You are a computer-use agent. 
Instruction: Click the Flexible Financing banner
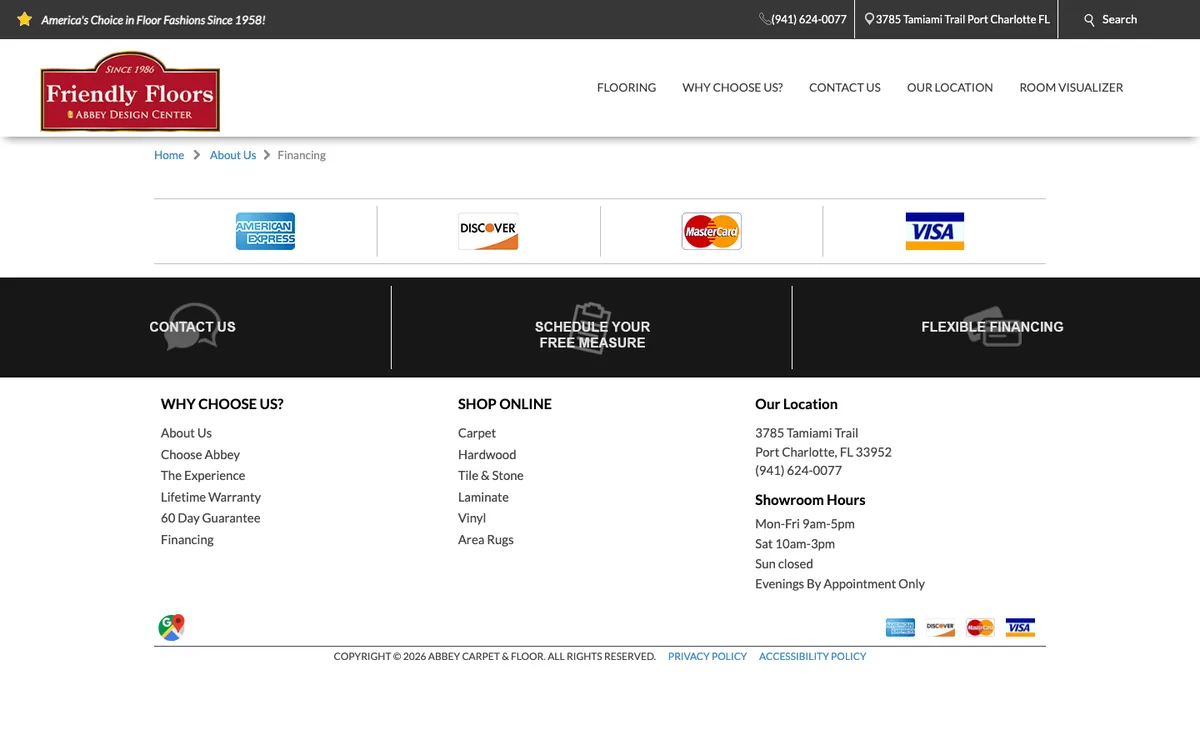(992, 327)
